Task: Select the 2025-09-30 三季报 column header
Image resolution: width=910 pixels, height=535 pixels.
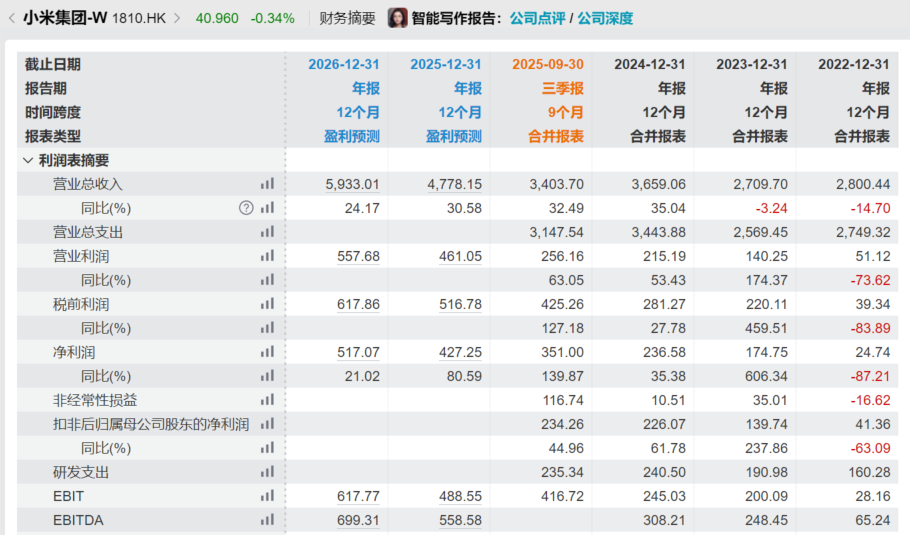Action: (x=548, y=64)
